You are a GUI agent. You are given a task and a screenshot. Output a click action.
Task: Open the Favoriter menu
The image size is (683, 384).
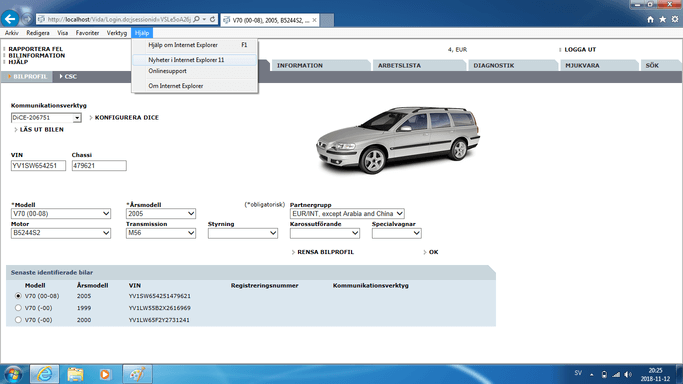[87, 33]
